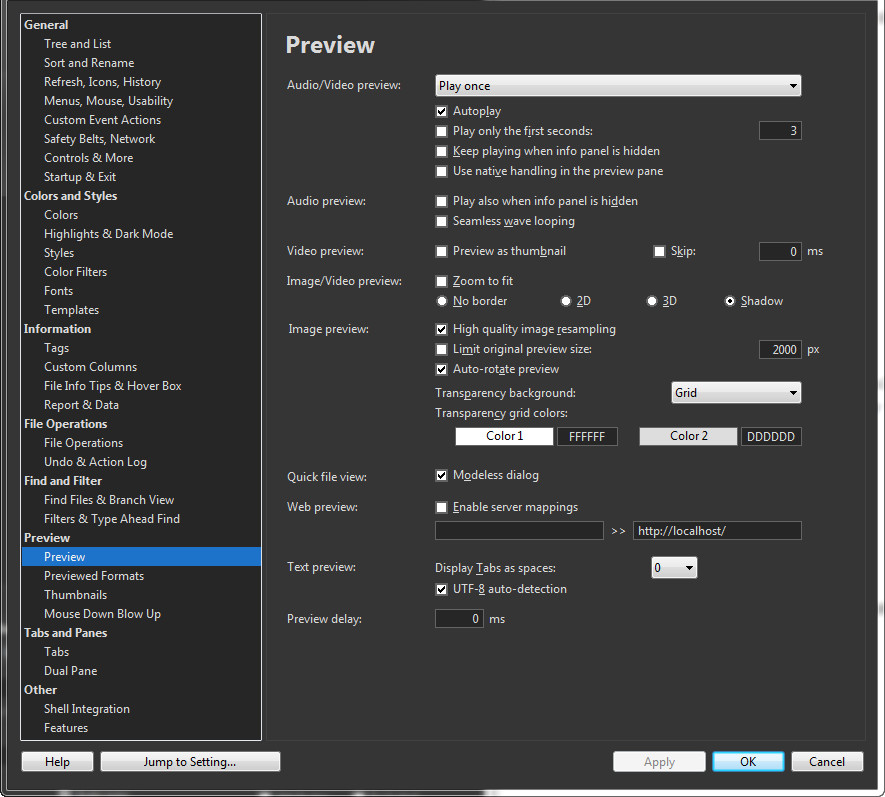Viewport: 885px width, 797px height.
Task: Pick Color 1 transparency grid swatch
Action: (504, 436)
